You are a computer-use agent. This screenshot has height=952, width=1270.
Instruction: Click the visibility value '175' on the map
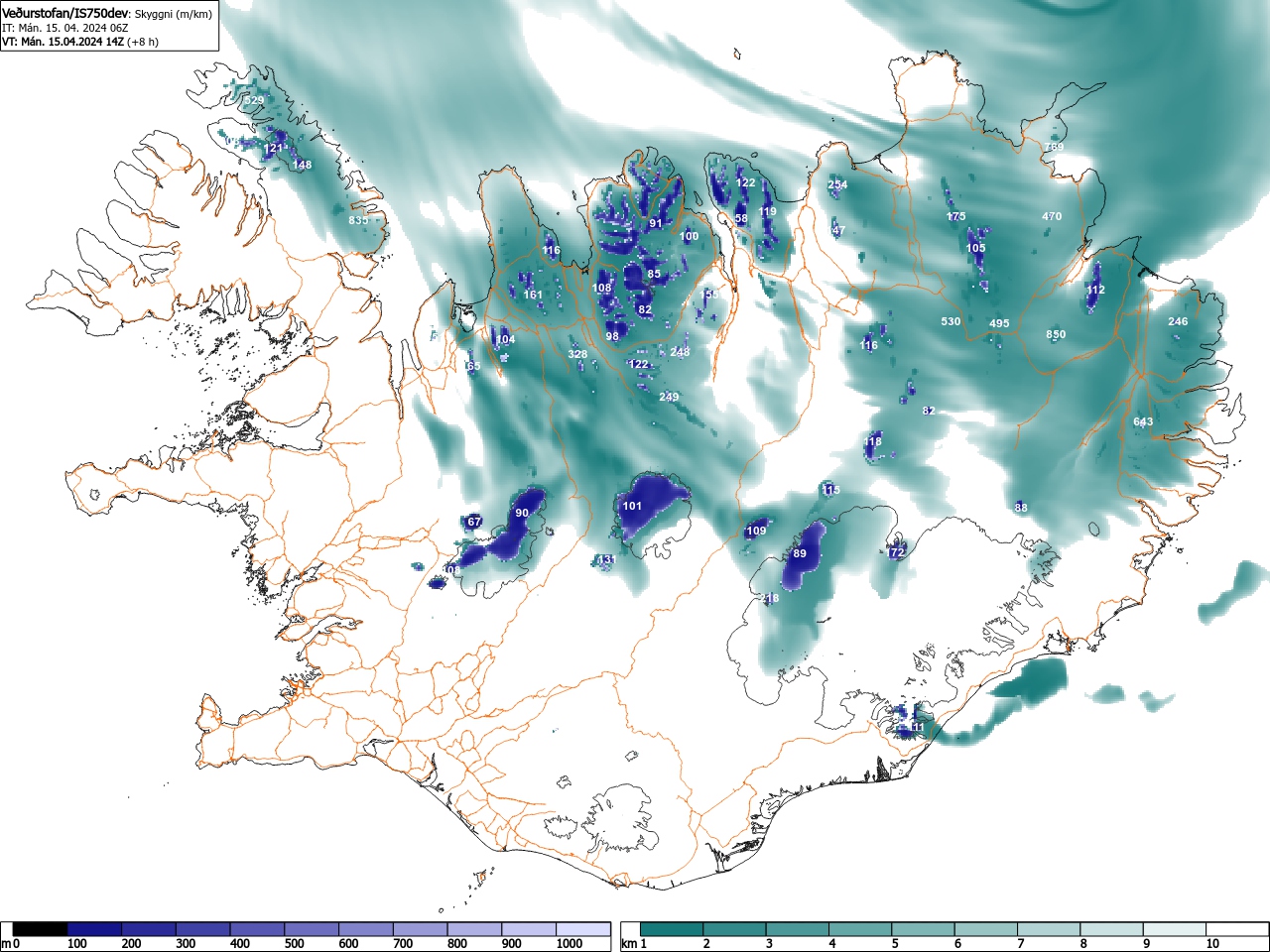pos(955,216)
